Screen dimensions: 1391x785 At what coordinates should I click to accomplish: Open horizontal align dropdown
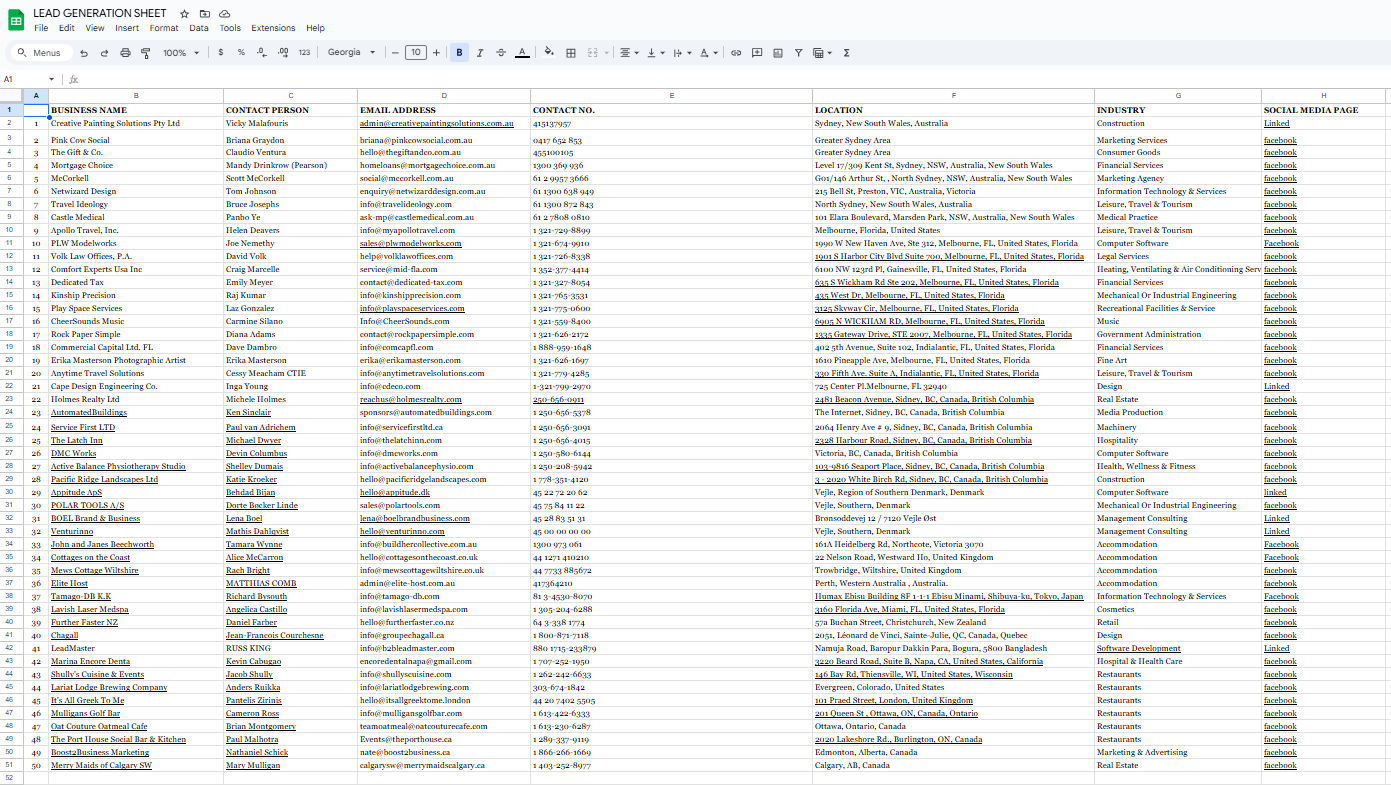click(x=629, y=53)
